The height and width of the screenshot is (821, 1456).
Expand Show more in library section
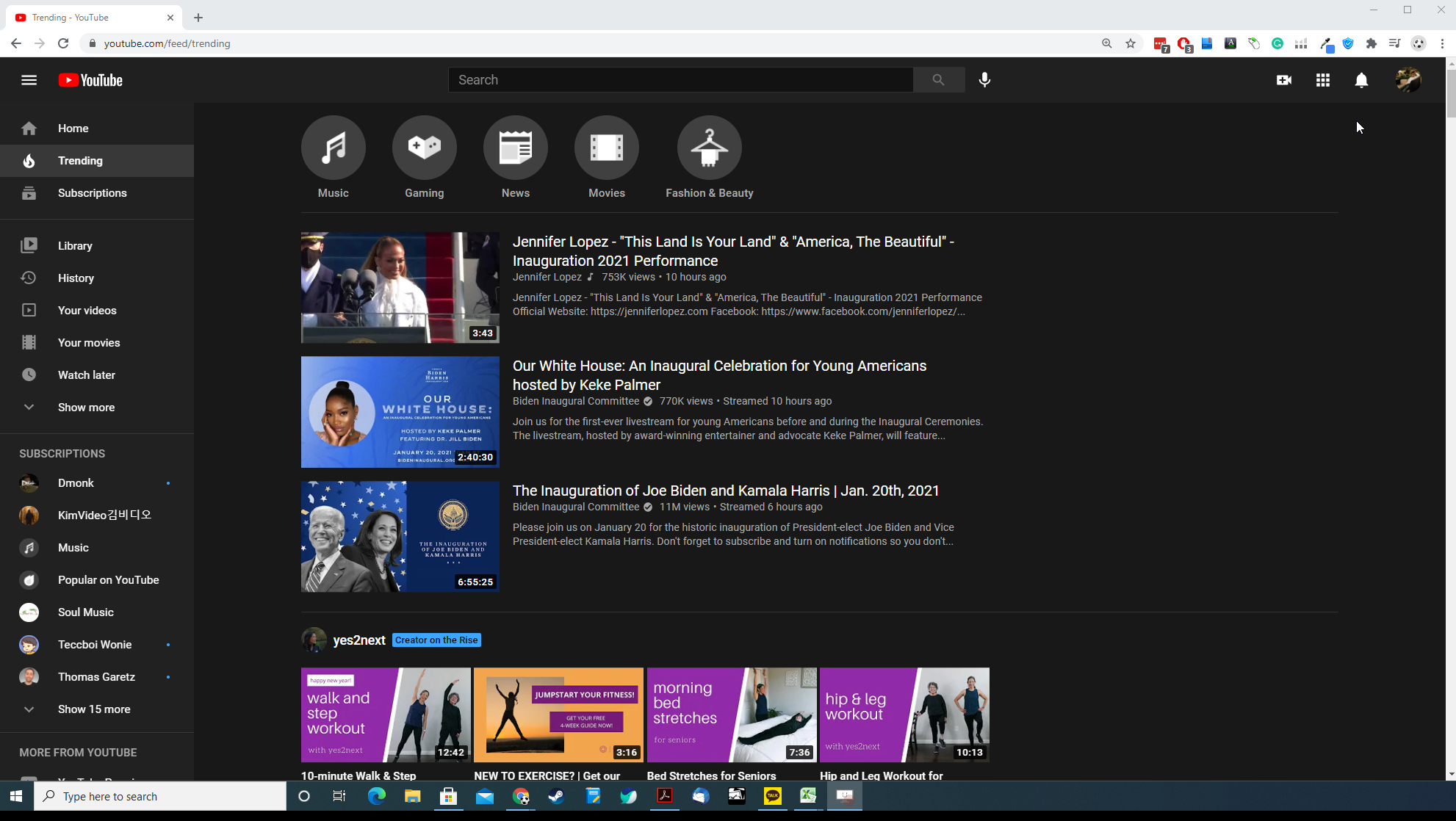[x=86, y=408]
